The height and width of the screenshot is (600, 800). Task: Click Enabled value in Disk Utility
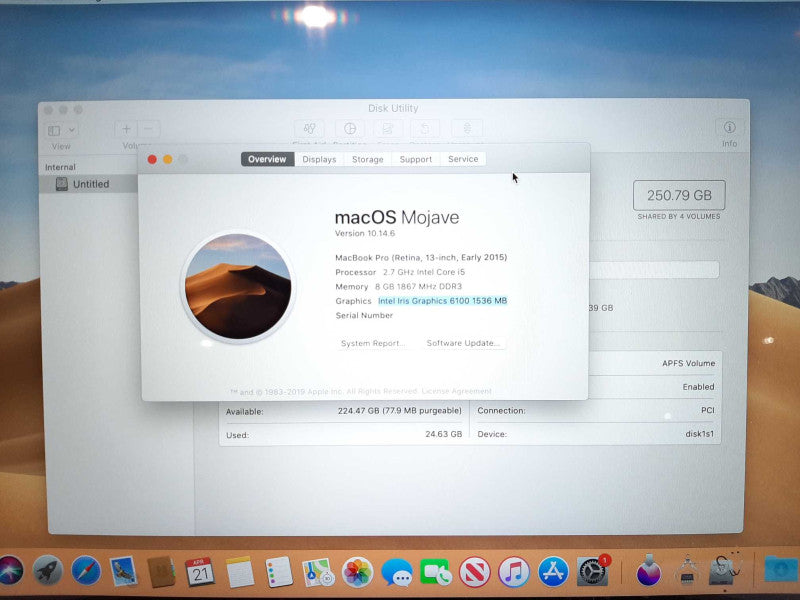point(698,387)
